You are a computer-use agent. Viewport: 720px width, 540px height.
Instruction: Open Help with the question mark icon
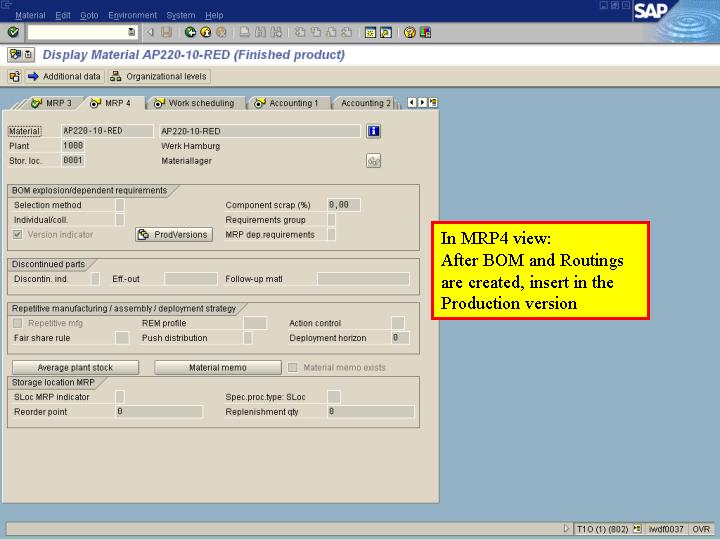point(410,32)
